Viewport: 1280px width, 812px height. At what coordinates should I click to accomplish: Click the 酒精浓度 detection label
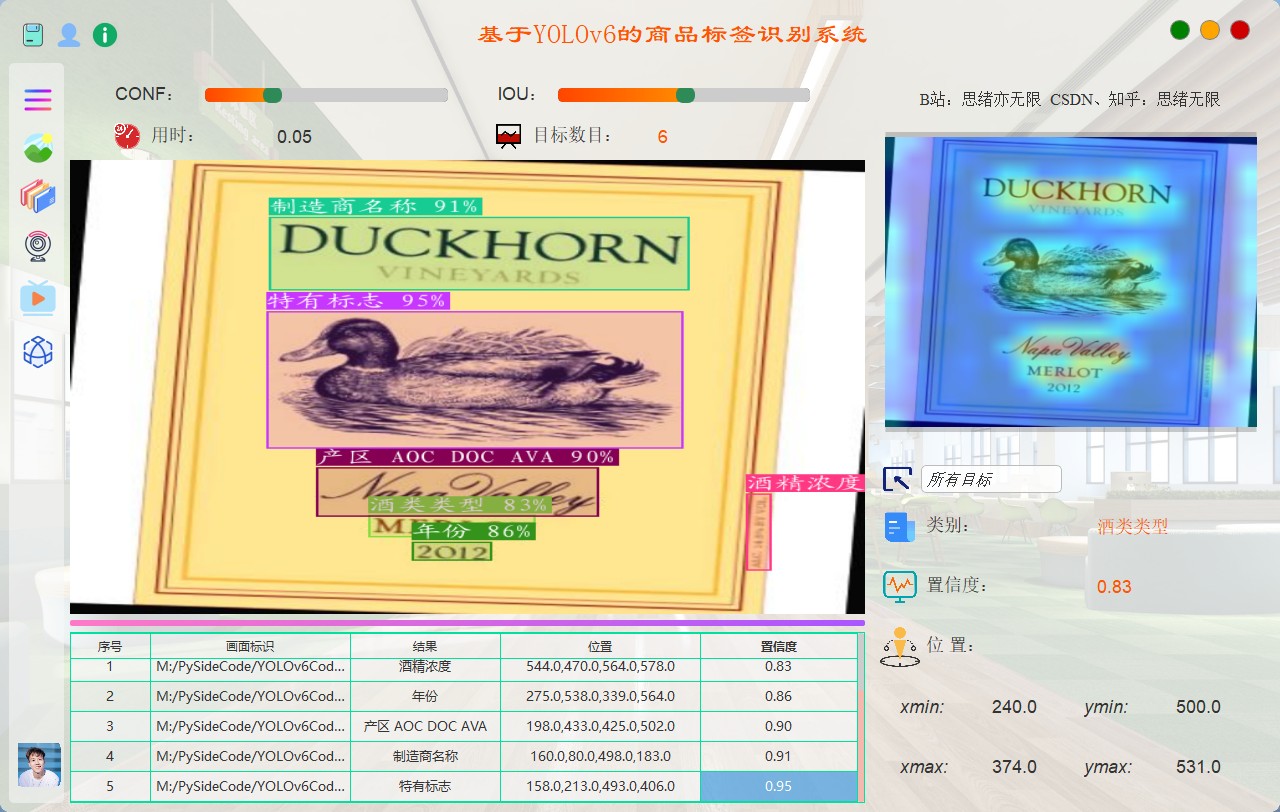[x=804, y=483]
